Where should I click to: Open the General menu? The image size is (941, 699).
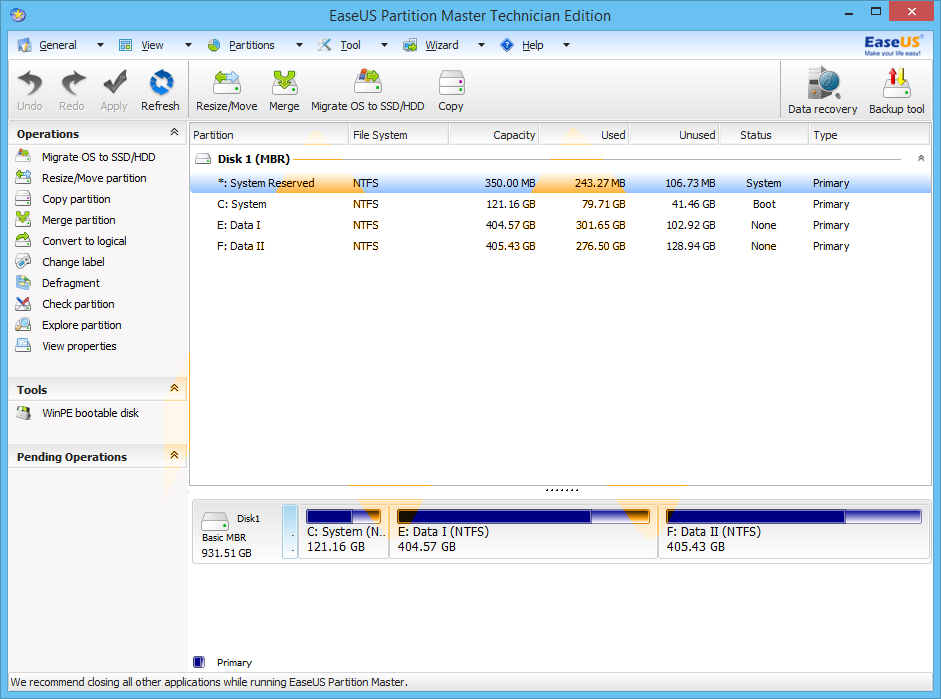(x=58, y=45)
